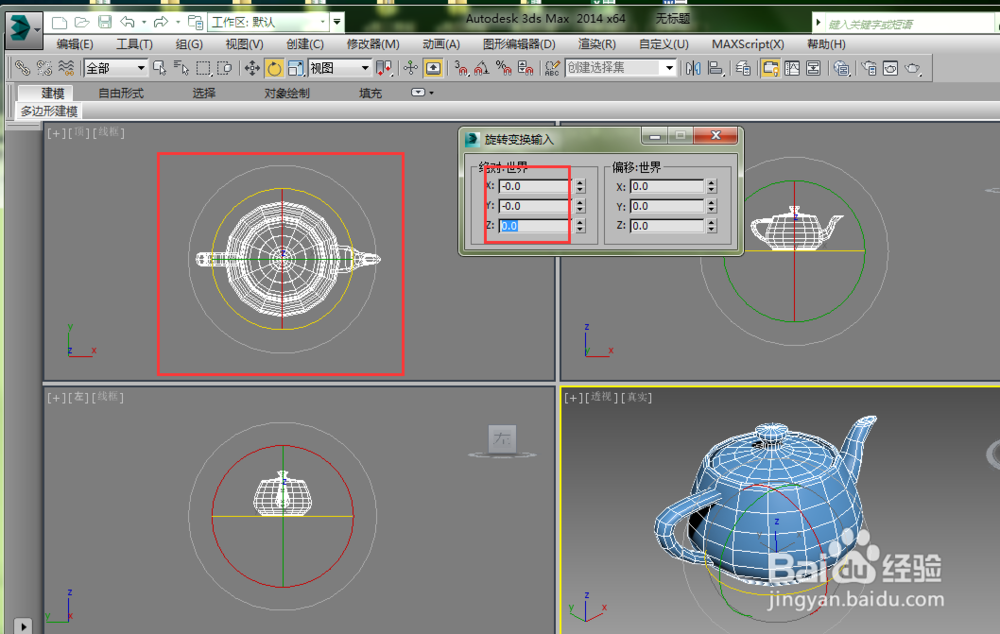The width and height of the screenshot is (1000, 634).
Task: Click the Align tool icon
Action: click(x=716, y=68)
